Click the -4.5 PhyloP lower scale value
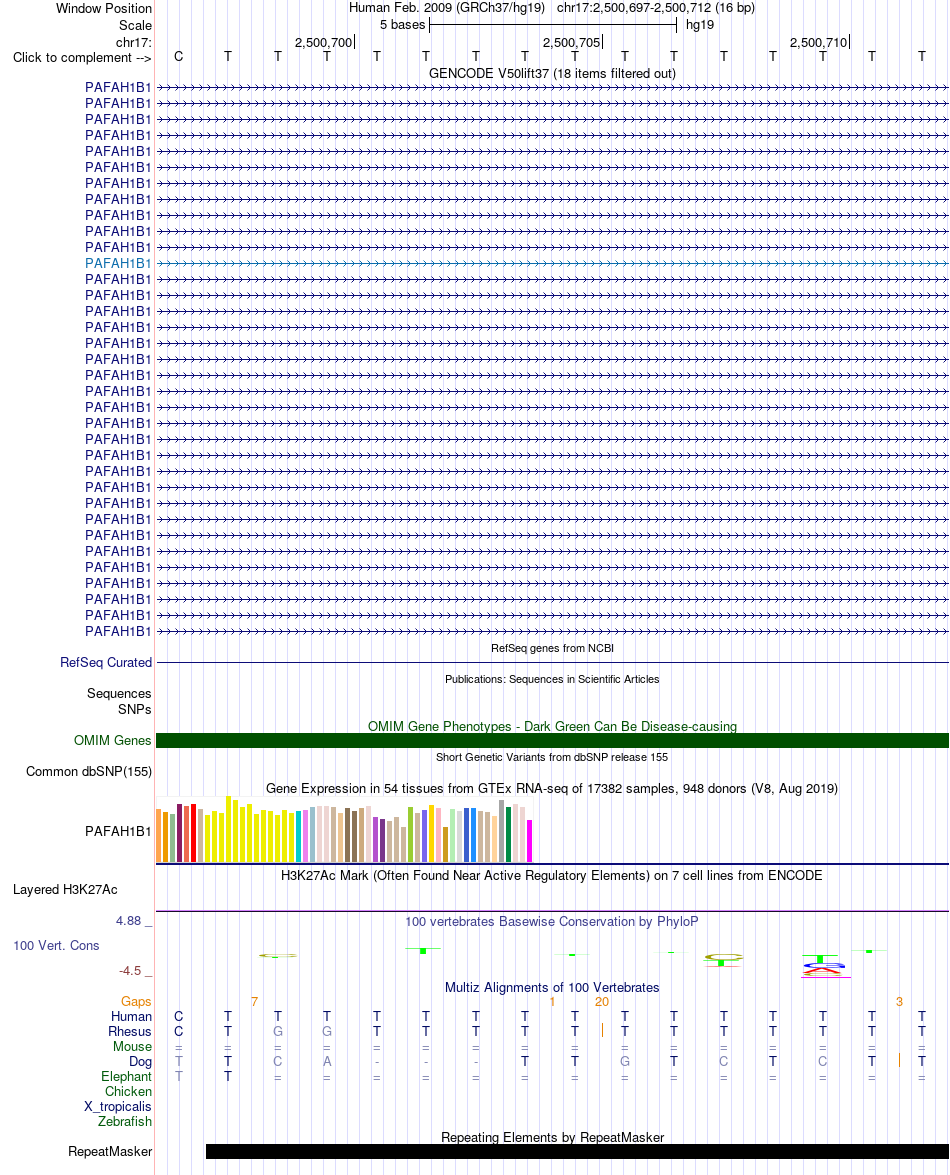 point(130,970)
